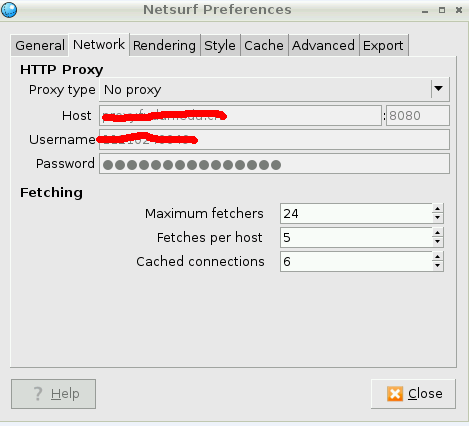Image resolution: width=469 pixels, height=426 pixels.
Task: Open the Export tab
Action: click(x=383, y=45)
